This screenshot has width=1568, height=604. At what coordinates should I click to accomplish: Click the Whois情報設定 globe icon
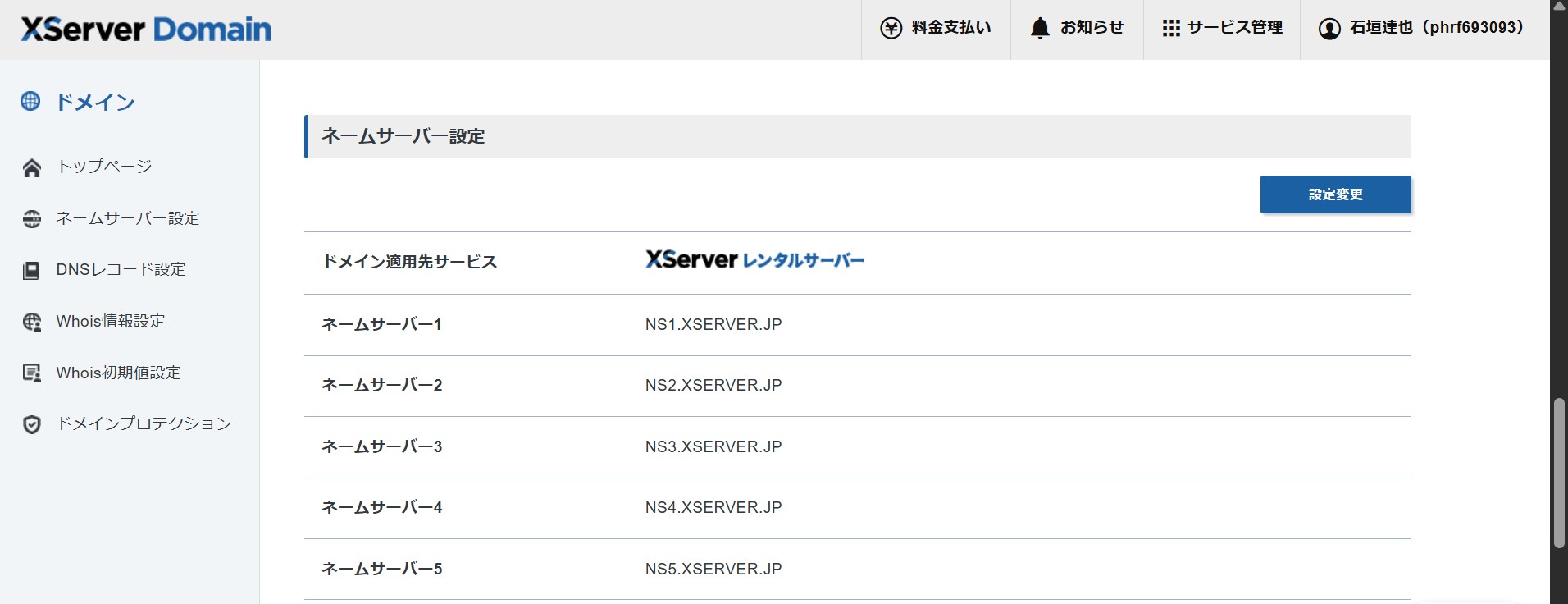32,322
